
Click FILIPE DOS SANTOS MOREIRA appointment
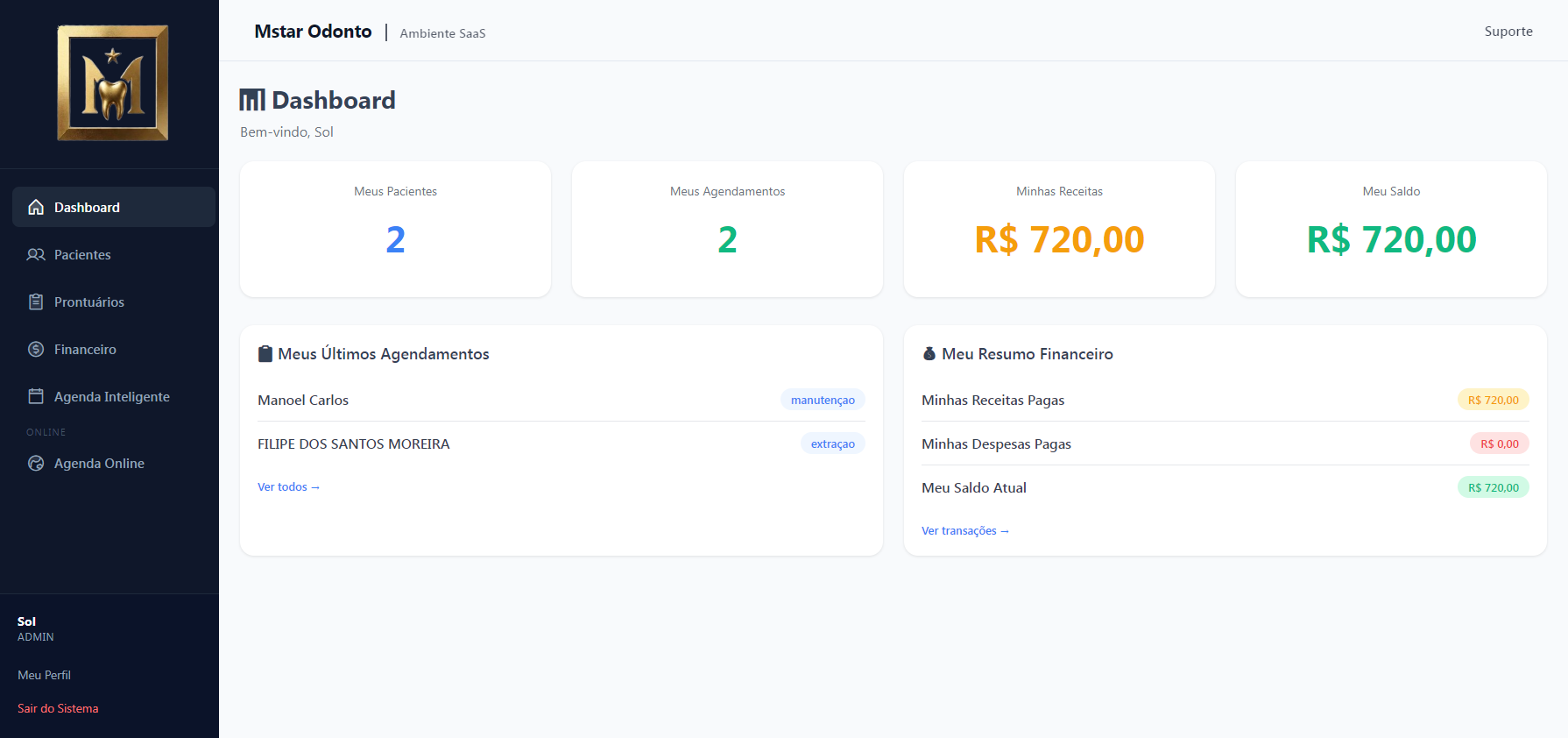[x=562, y=444]
